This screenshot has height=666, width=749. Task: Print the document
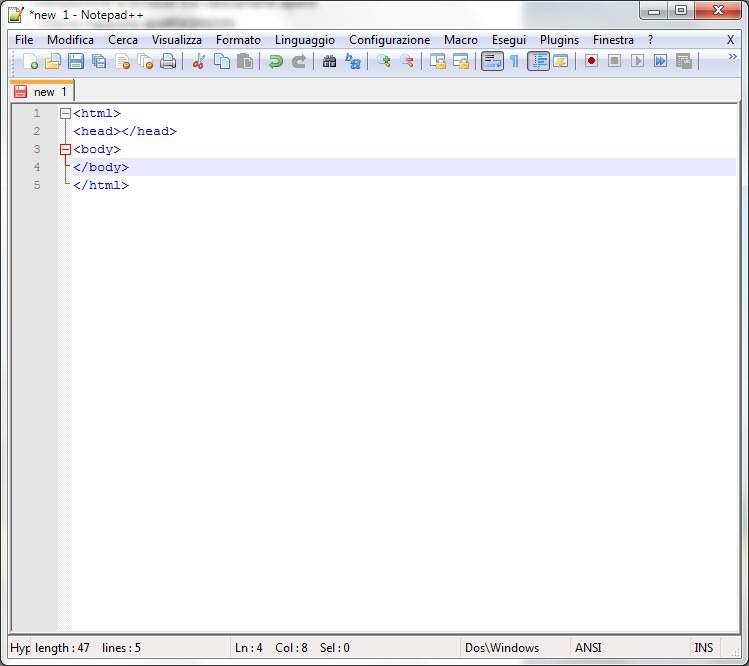168,61
